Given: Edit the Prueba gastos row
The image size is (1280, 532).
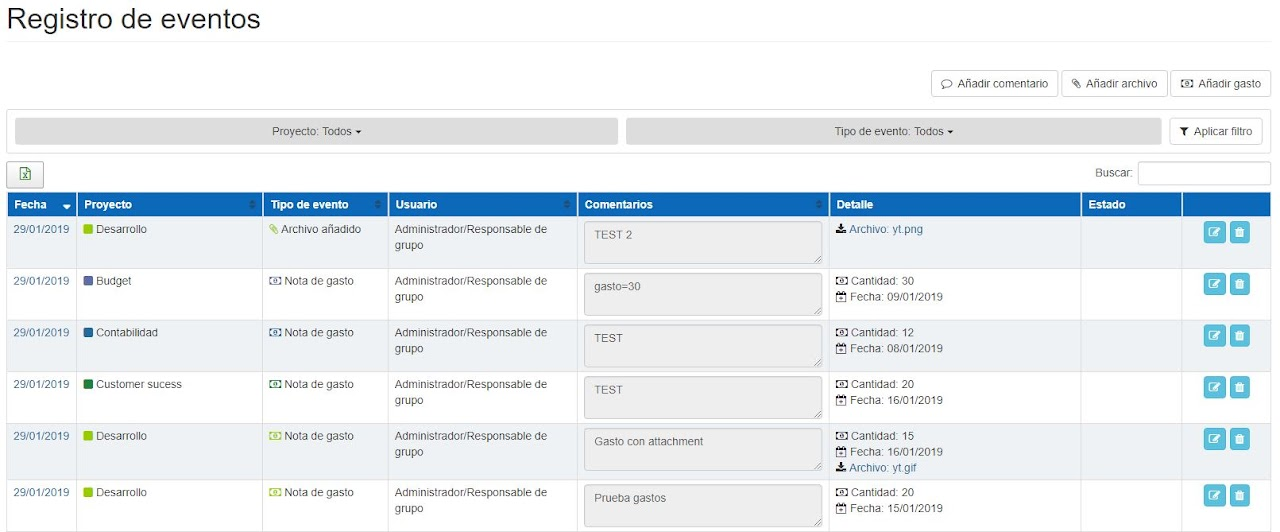Looking at the screenshot, I should click(x=1214, y=495).
